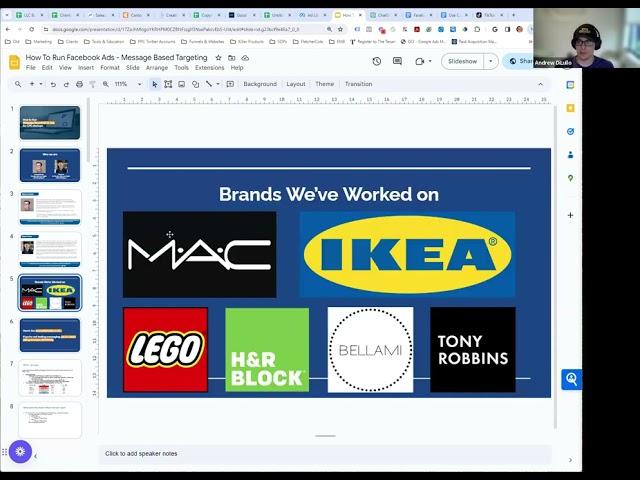Viewport: 640px width, 480px height.
Task: Open the Help menu
Action: [x=237, y=68]
